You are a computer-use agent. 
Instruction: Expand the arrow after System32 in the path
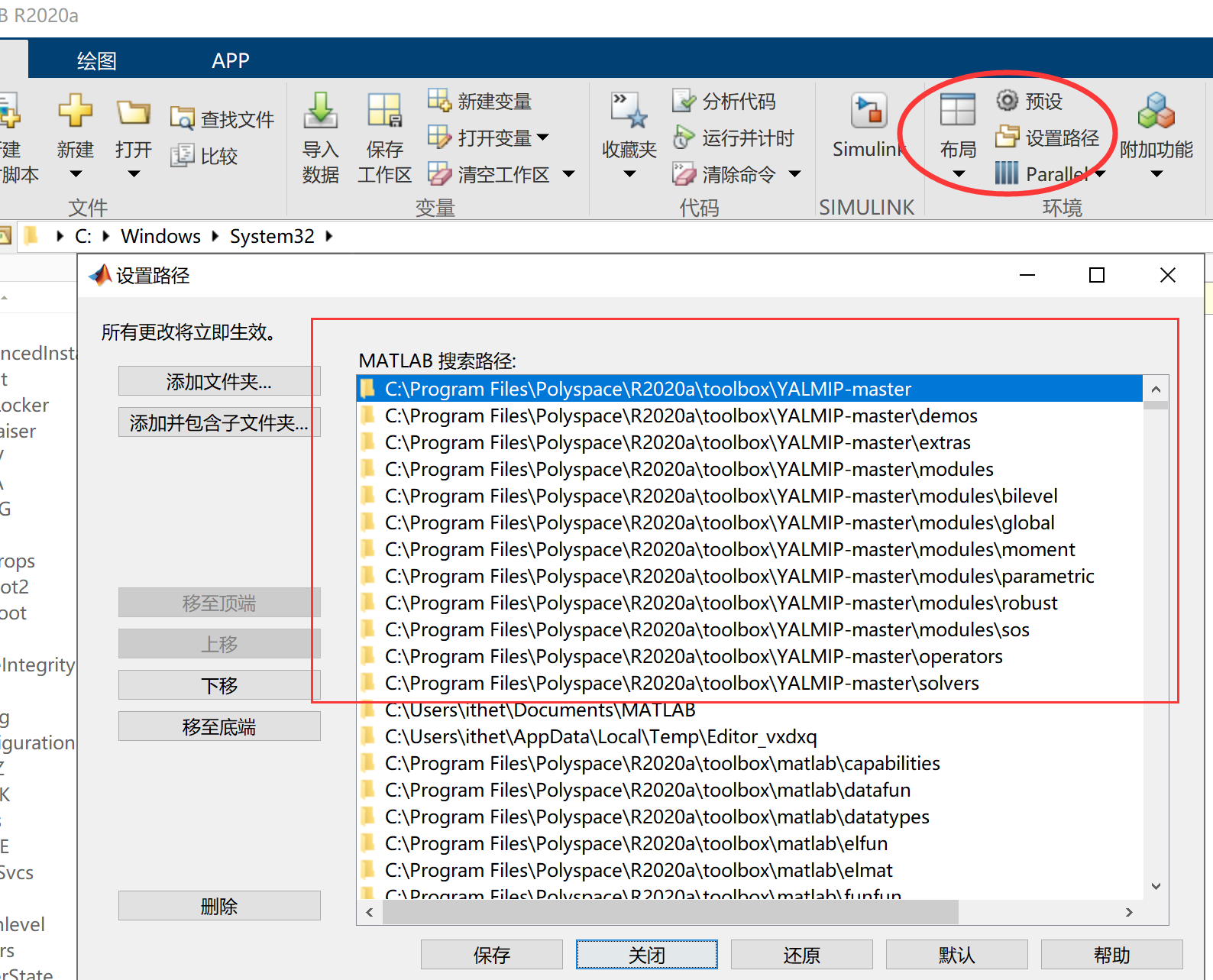coord(329,236)
